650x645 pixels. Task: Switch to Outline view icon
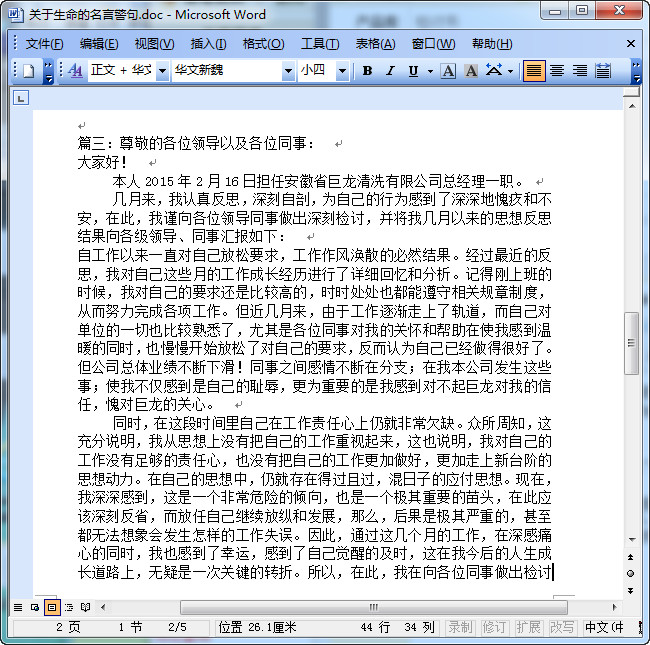tap(69, 608)
